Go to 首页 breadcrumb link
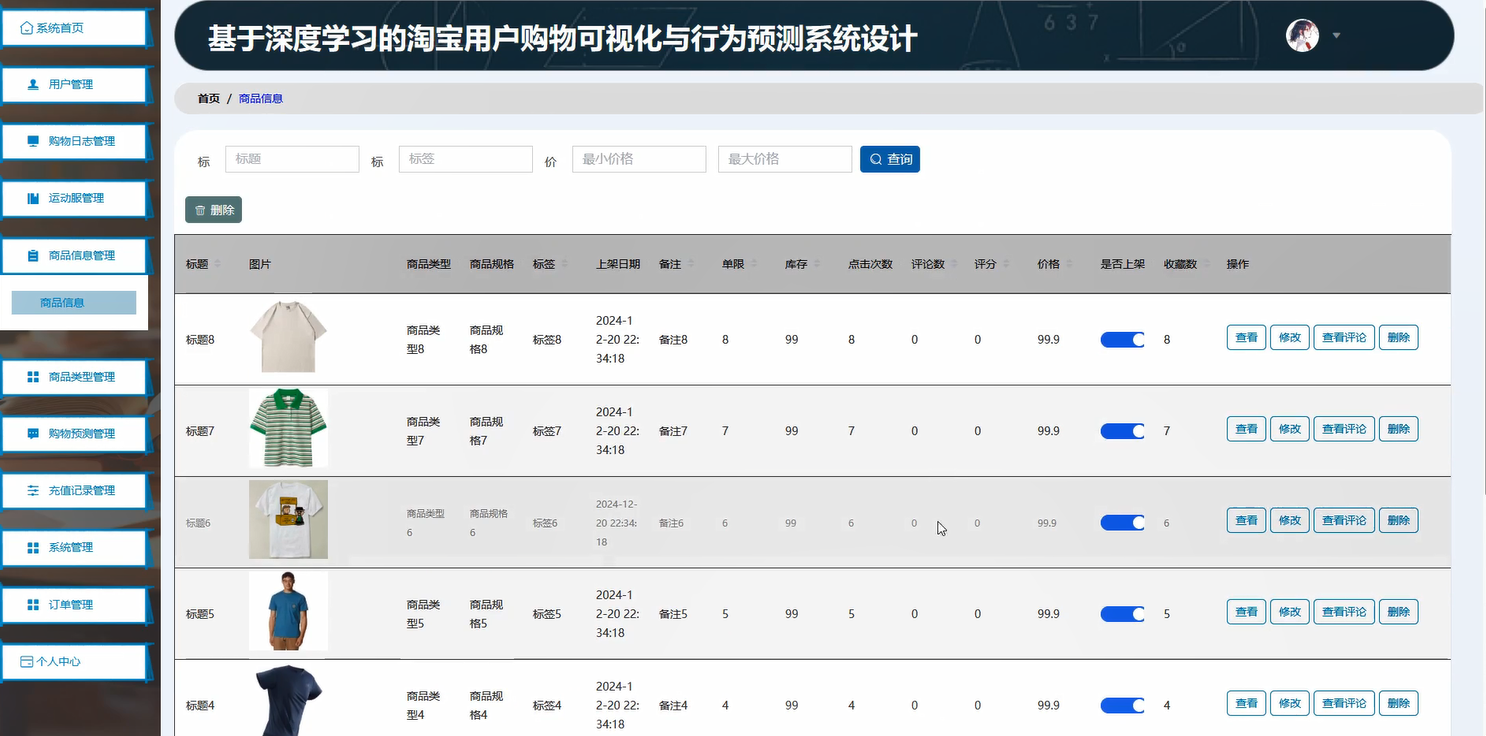This screenshot has height=736, width=1486. click(x=208, y=99)
